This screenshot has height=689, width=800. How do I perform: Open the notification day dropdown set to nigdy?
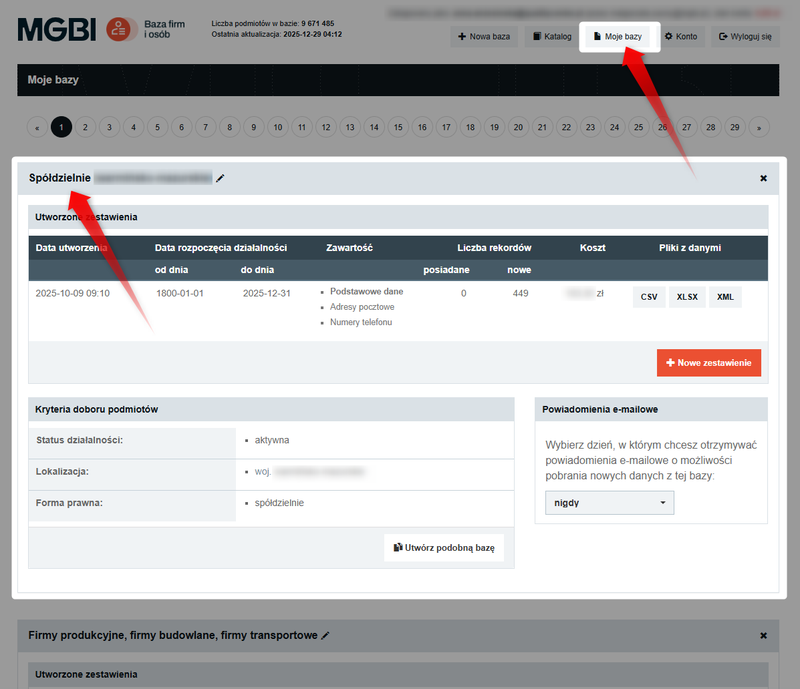point(609,503)
